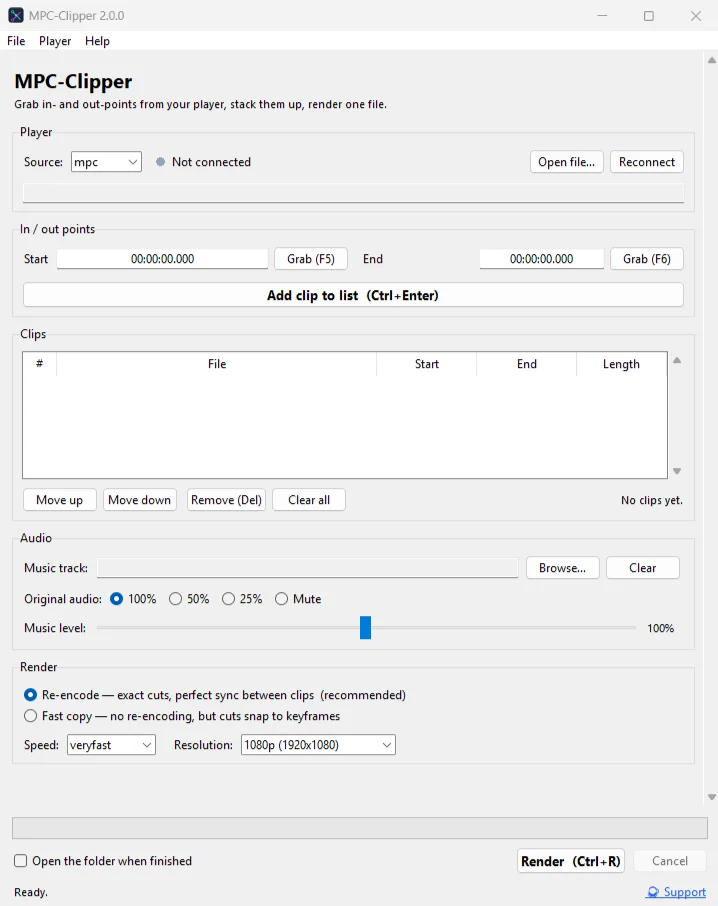Maximize the MPC-Clipper window
The image size is (718, 906).
coord(649,16)
